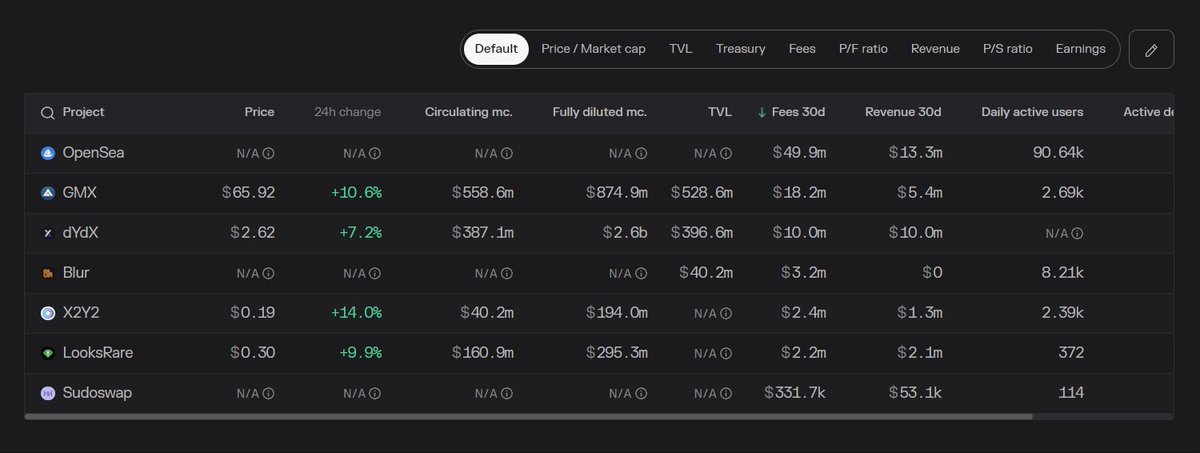Click info icon beside LooksRare TVL N/A
The width and height of the screenshot is (1200, 453).
pyautogui.click(x=726, y=353)
